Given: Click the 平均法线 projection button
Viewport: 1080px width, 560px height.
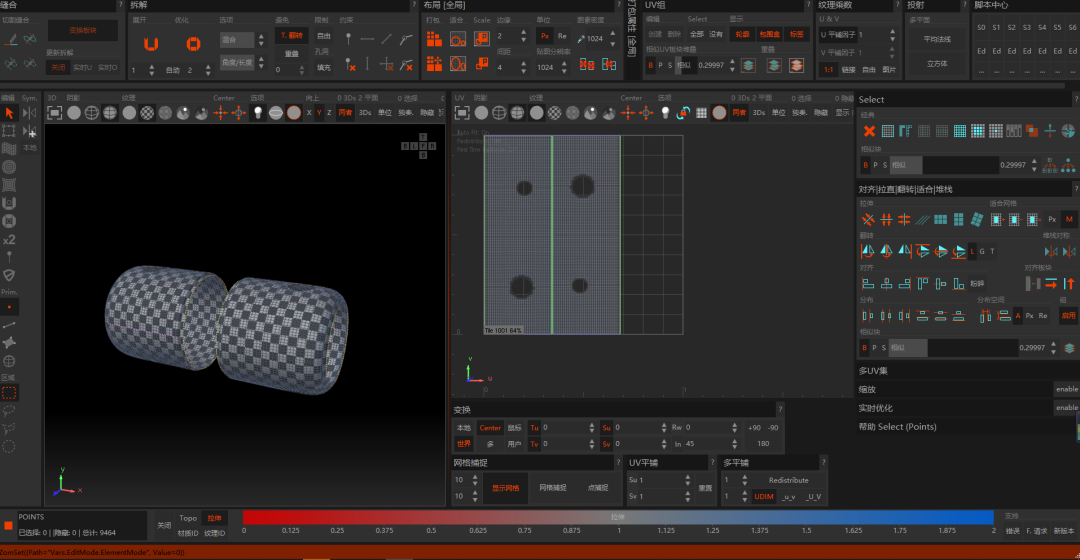Looking at the screenshot, I should (x=937, y=39).
